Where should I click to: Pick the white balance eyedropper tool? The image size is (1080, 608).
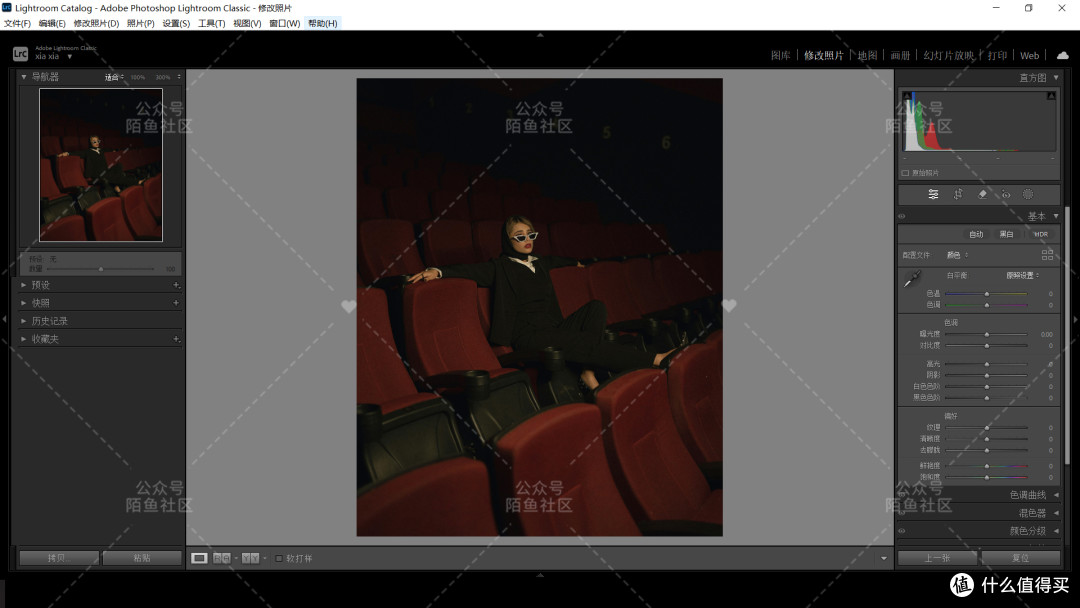(912, 279)
